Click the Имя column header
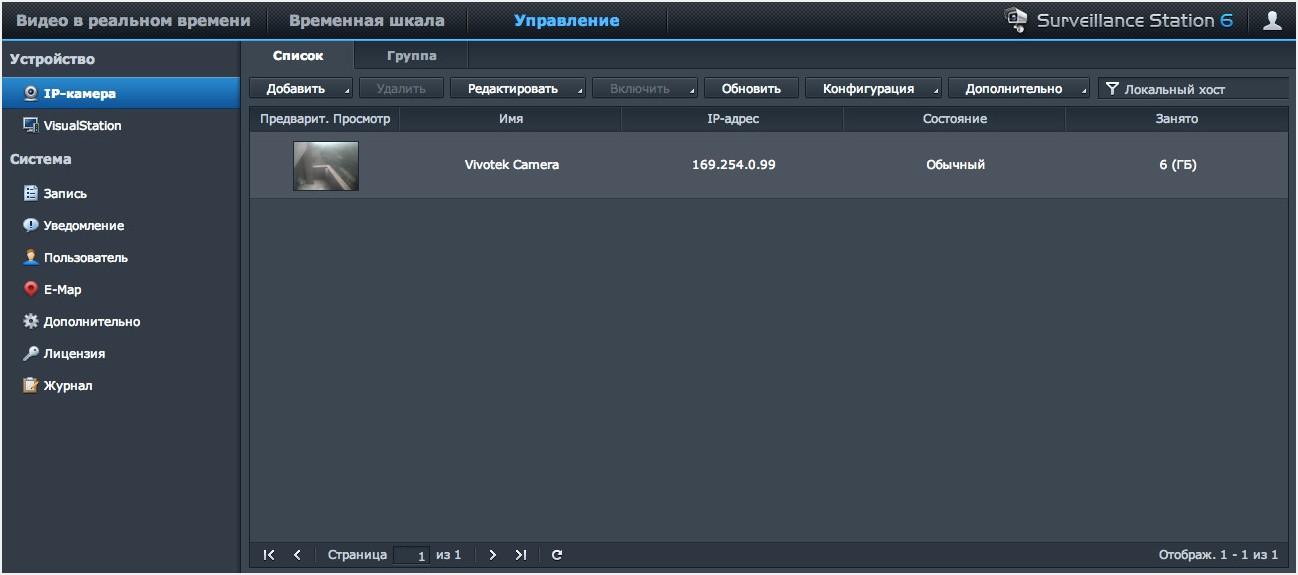Viewport: 1298px width, 575px height. point(511,119)
